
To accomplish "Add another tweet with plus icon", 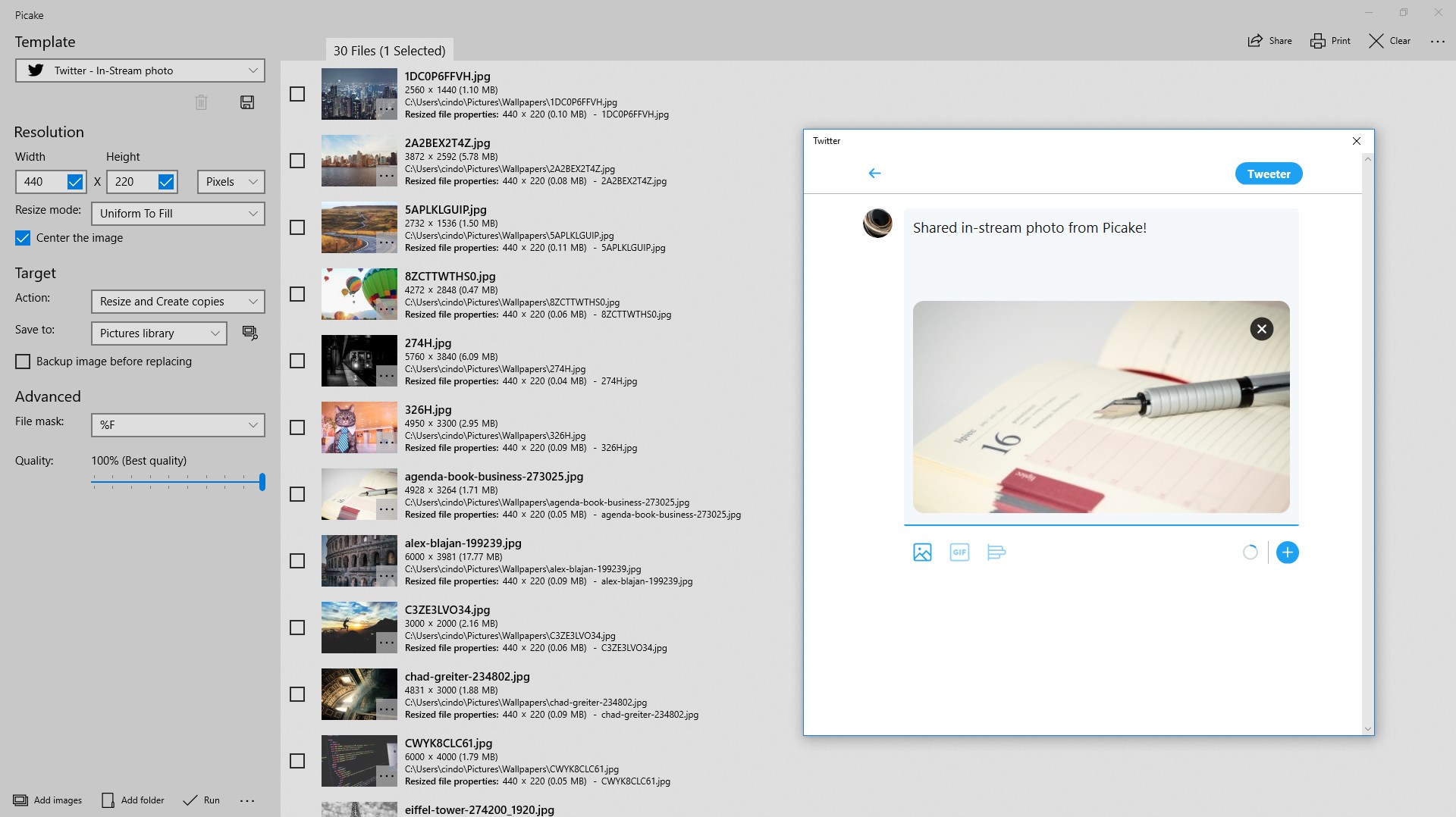I will click(1288, 552).
